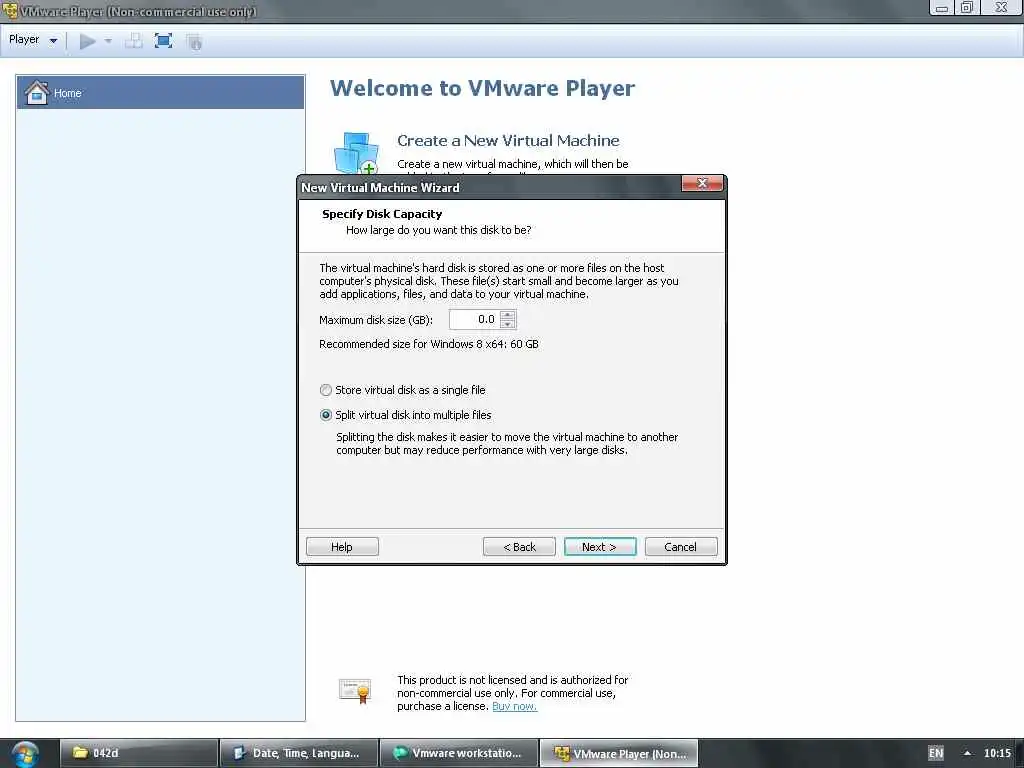Select Store virtual disk as a single file
The image size is (1024, 768).
(403, 390)
